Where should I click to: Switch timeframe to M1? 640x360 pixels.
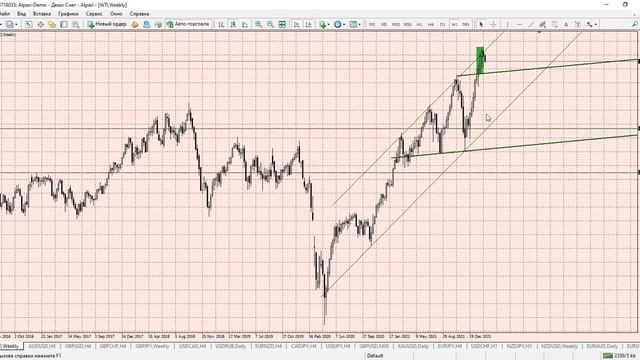[x=372, y=24]
